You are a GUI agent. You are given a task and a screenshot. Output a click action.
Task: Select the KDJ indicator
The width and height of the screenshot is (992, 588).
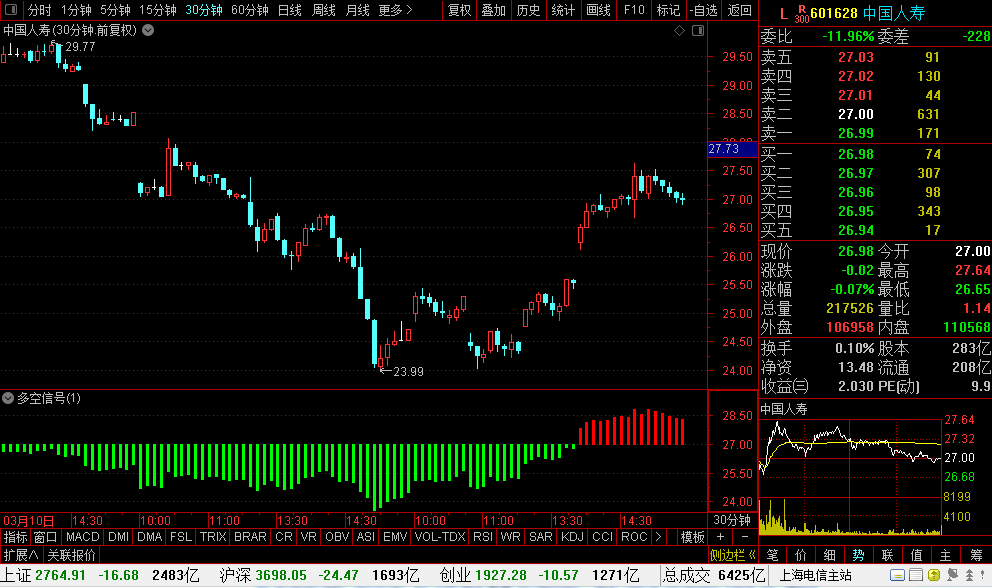coord(573,537)
